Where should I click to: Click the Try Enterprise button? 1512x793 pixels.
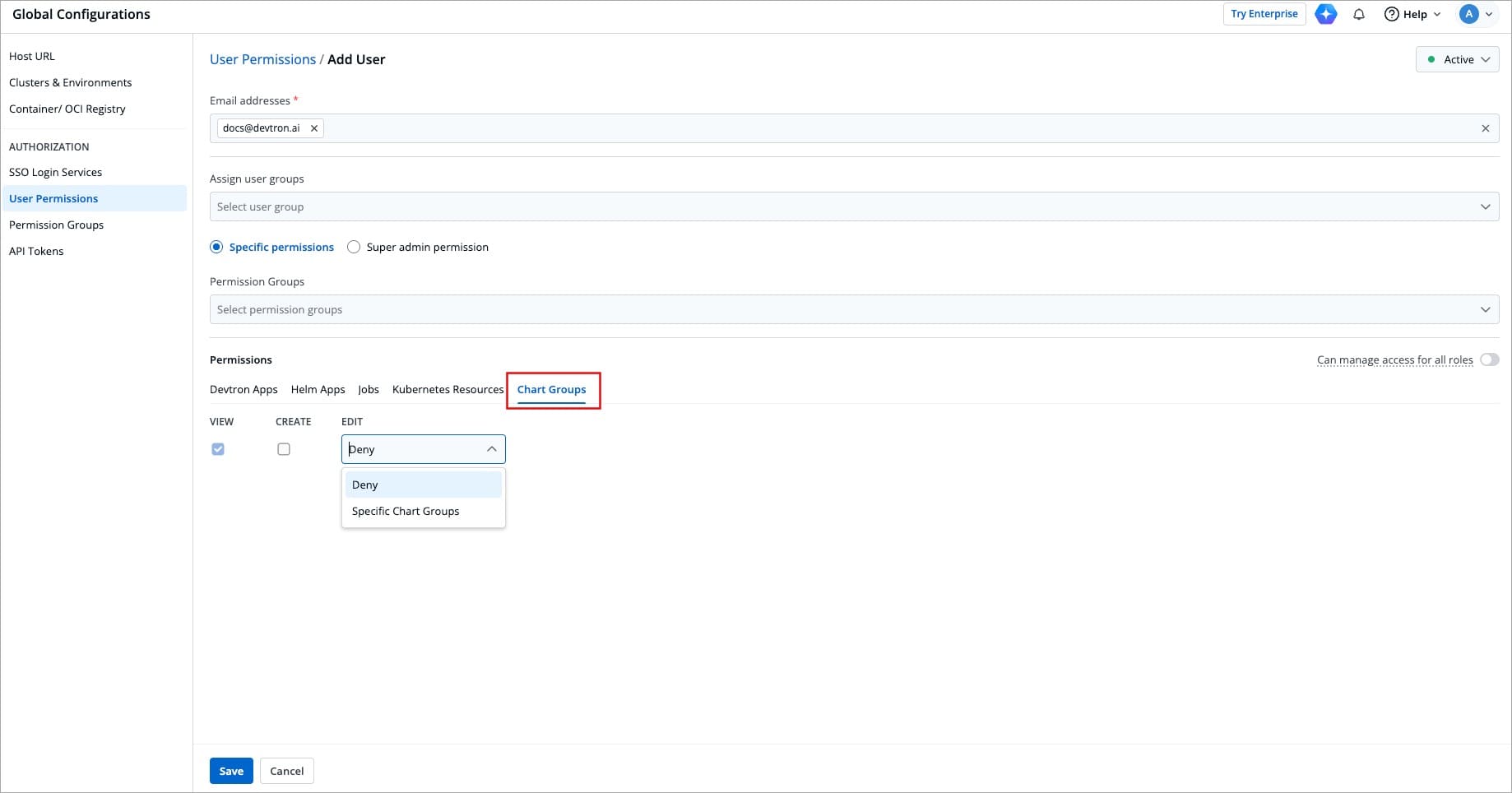tap(1264, 14)
